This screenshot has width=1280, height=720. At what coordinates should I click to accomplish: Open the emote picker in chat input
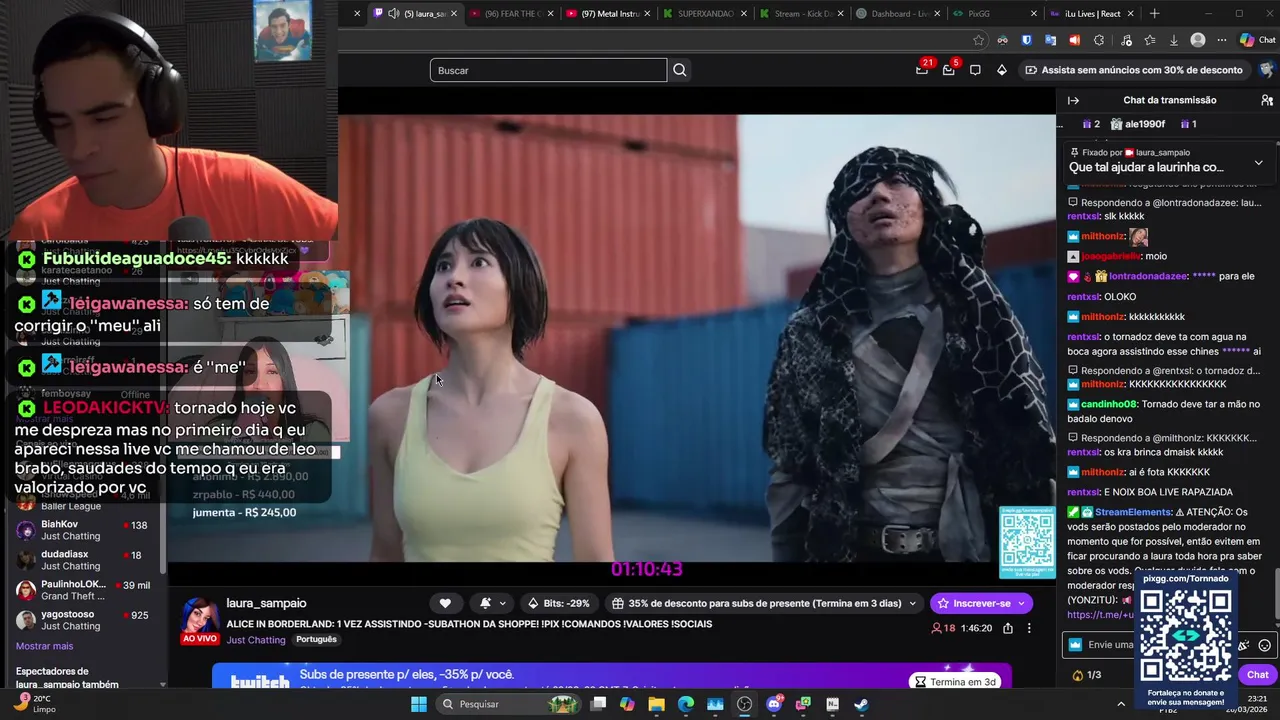pyautogui.click(x=1264, y=645)
